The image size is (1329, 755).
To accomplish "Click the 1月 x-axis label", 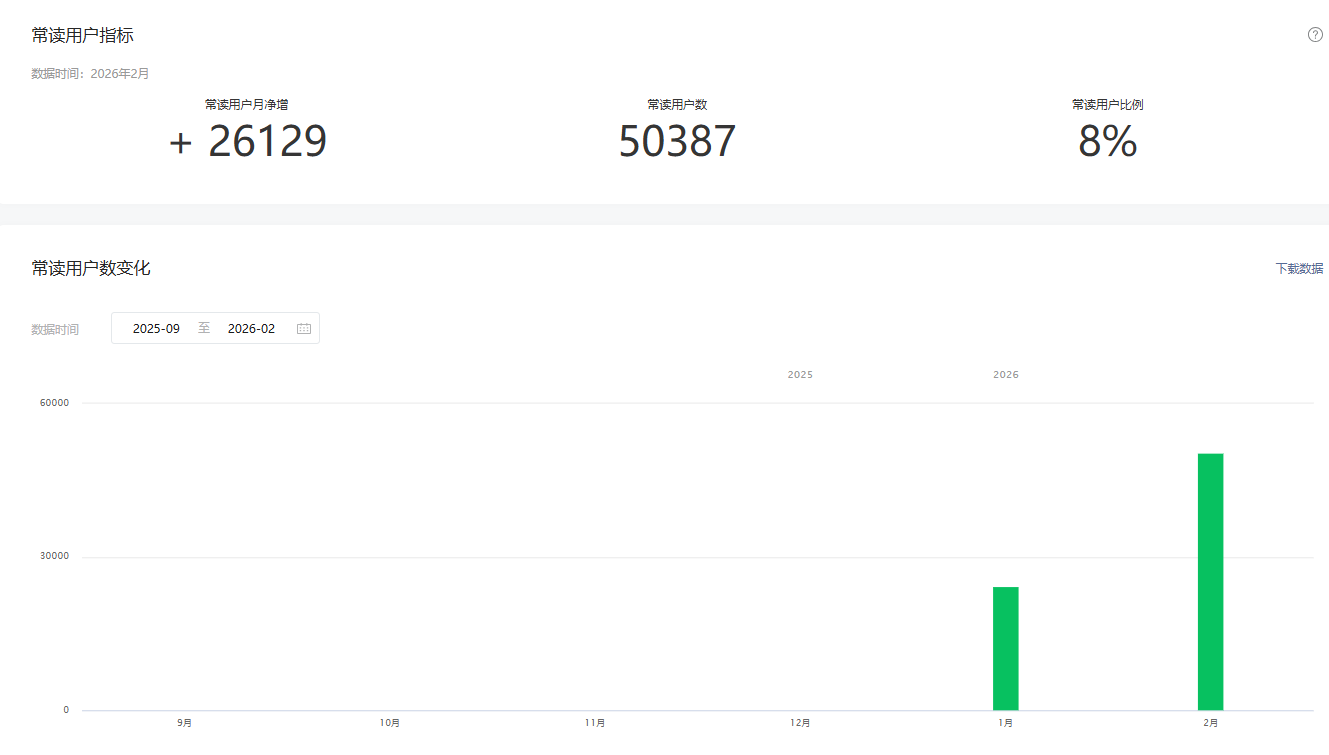I will [x=1005, y=723].
